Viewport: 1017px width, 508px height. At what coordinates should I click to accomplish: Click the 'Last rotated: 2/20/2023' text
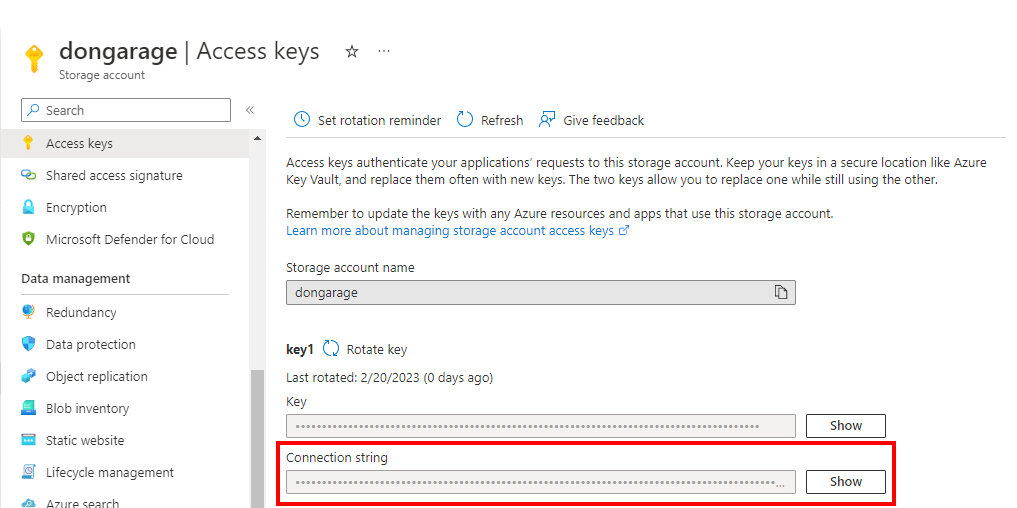click(x=389, y=378)
